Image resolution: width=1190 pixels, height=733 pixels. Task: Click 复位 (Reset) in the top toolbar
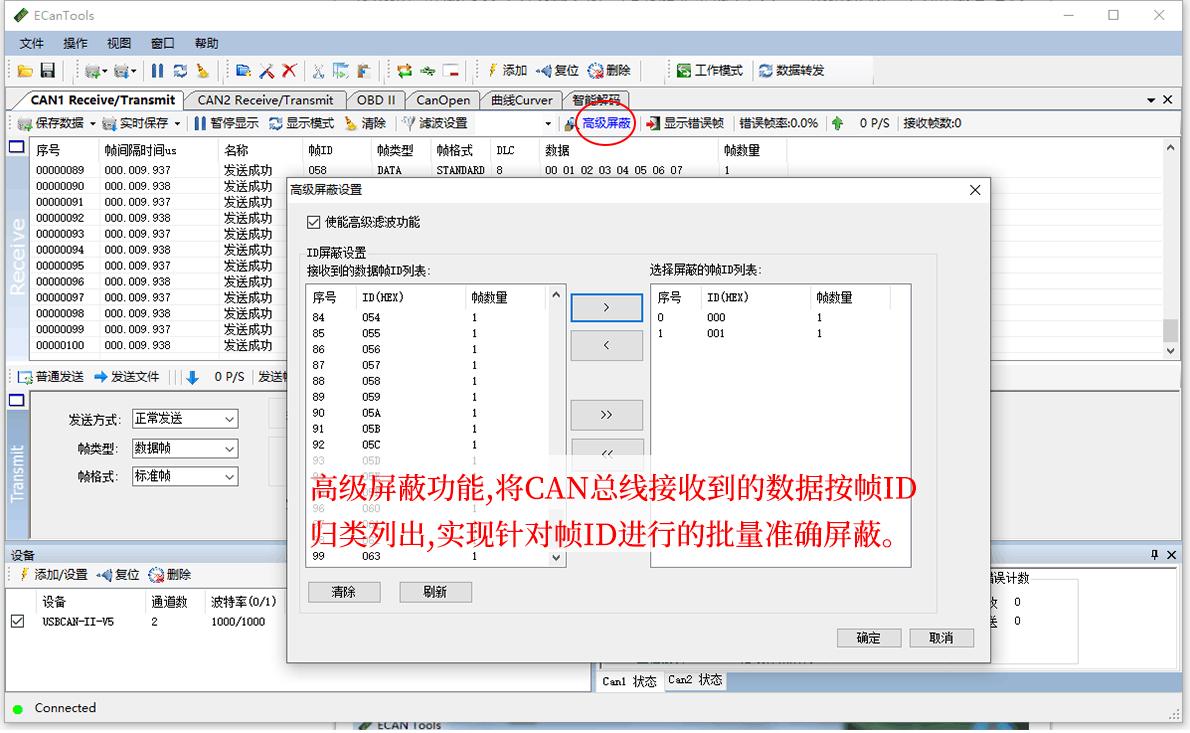pyautogui.click(x=558, y=71)
